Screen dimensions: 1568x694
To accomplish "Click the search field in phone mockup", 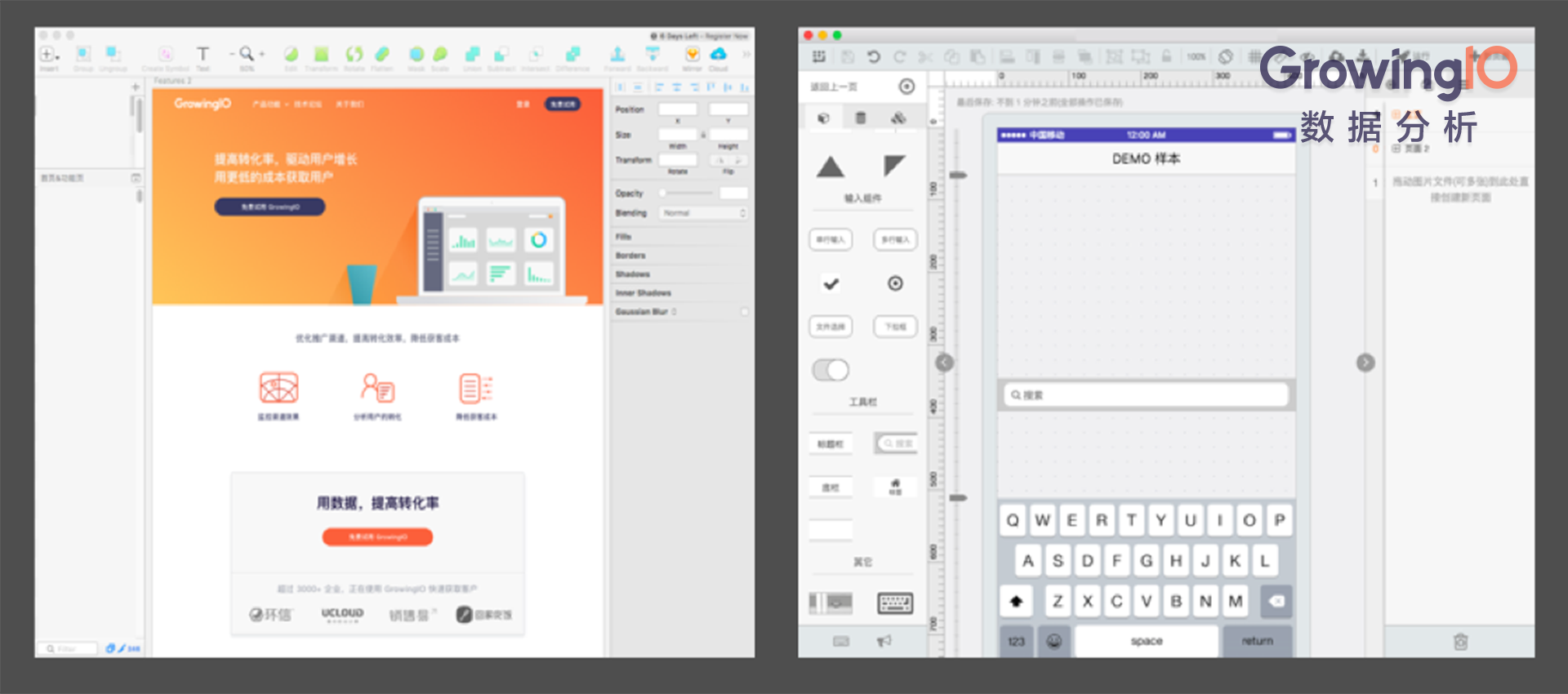I will coord(1145,395).
